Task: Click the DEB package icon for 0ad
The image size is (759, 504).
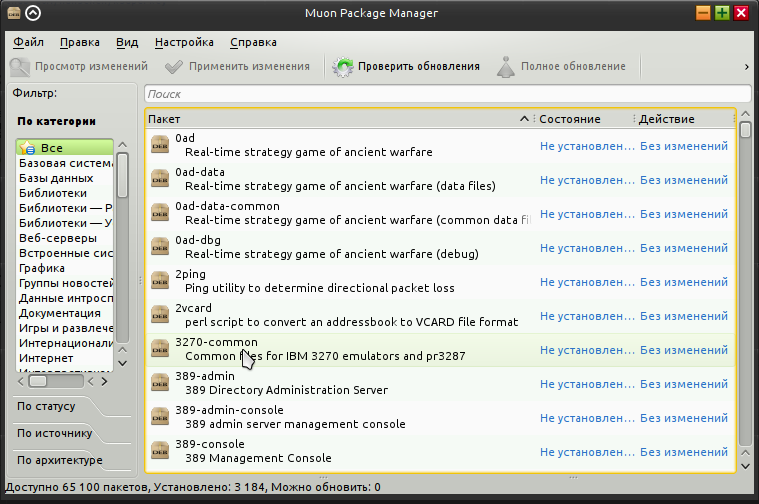Action: tap(160, 145)
